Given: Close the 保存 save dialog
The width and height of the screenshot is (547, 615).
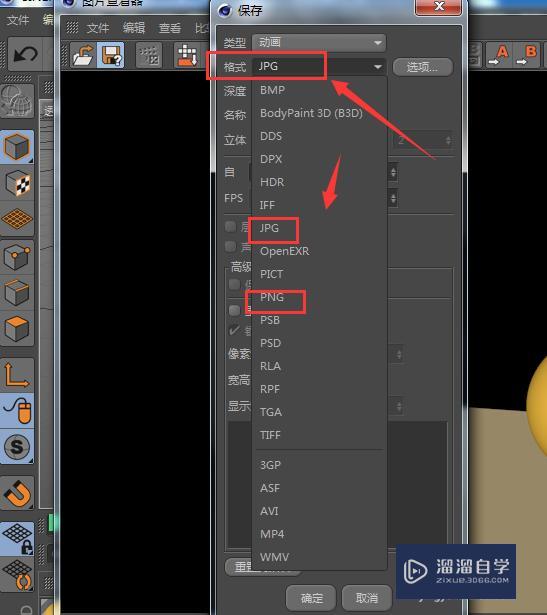Looking at the screenshot, I should pos(438,6).
